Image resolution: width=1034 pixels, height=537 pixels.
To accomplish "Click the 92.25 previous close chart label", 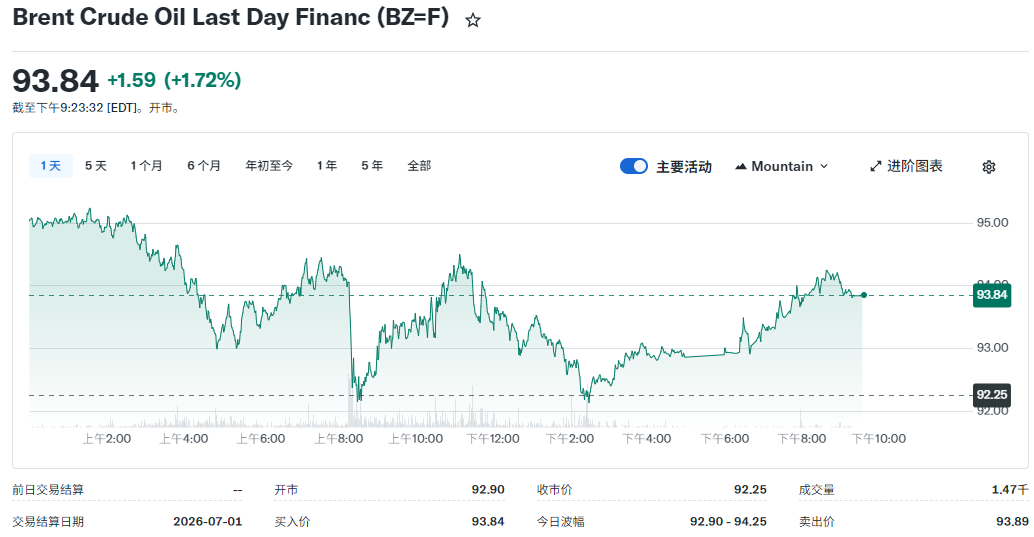I will click(992, 395).
